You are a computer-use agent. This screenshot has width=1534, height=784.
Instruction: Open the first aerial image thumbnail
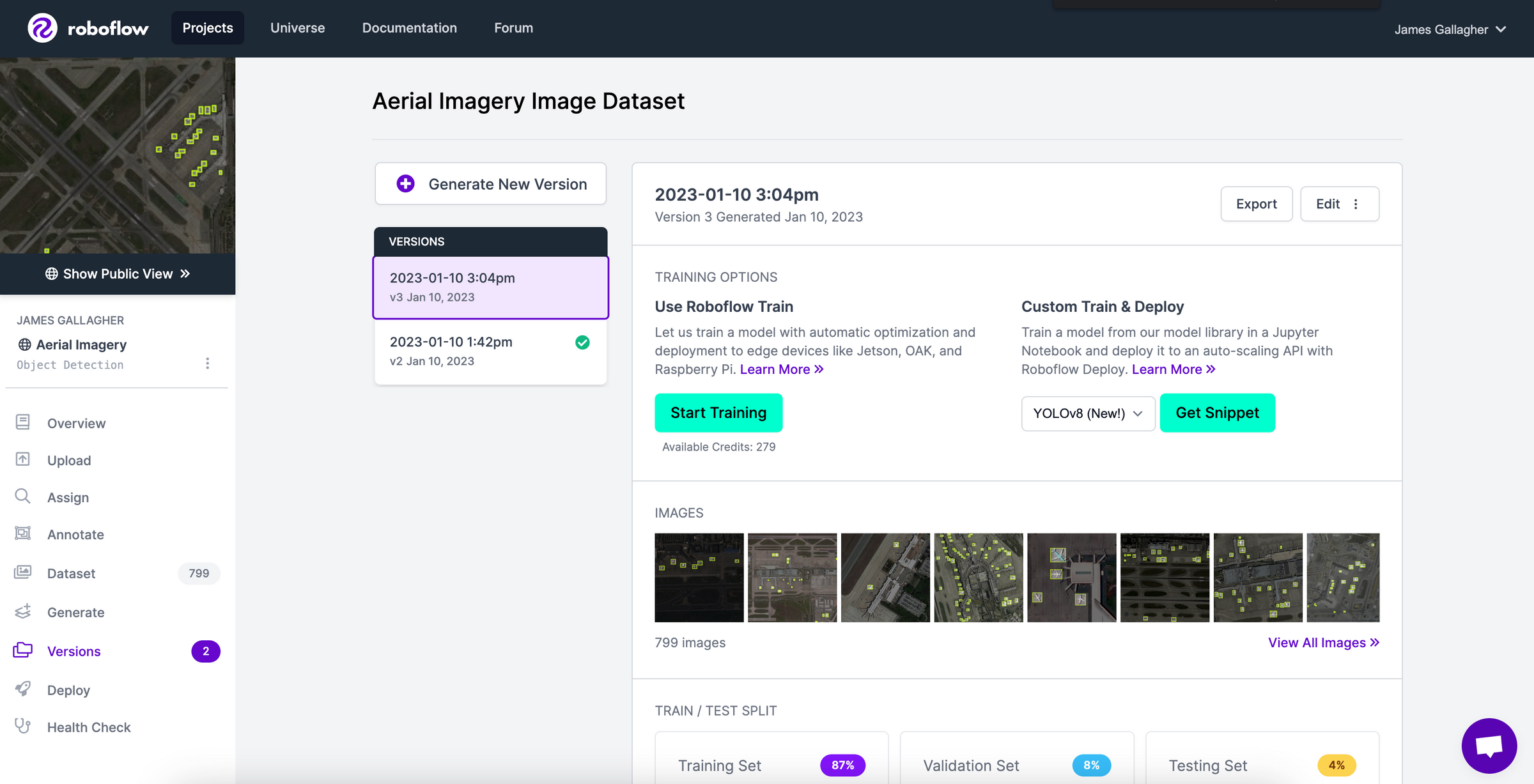click(x=699, y=577)
